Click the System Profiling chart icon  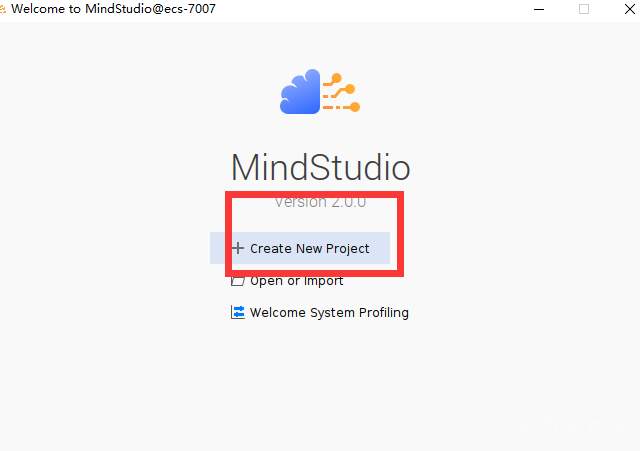tap(238, 312)
